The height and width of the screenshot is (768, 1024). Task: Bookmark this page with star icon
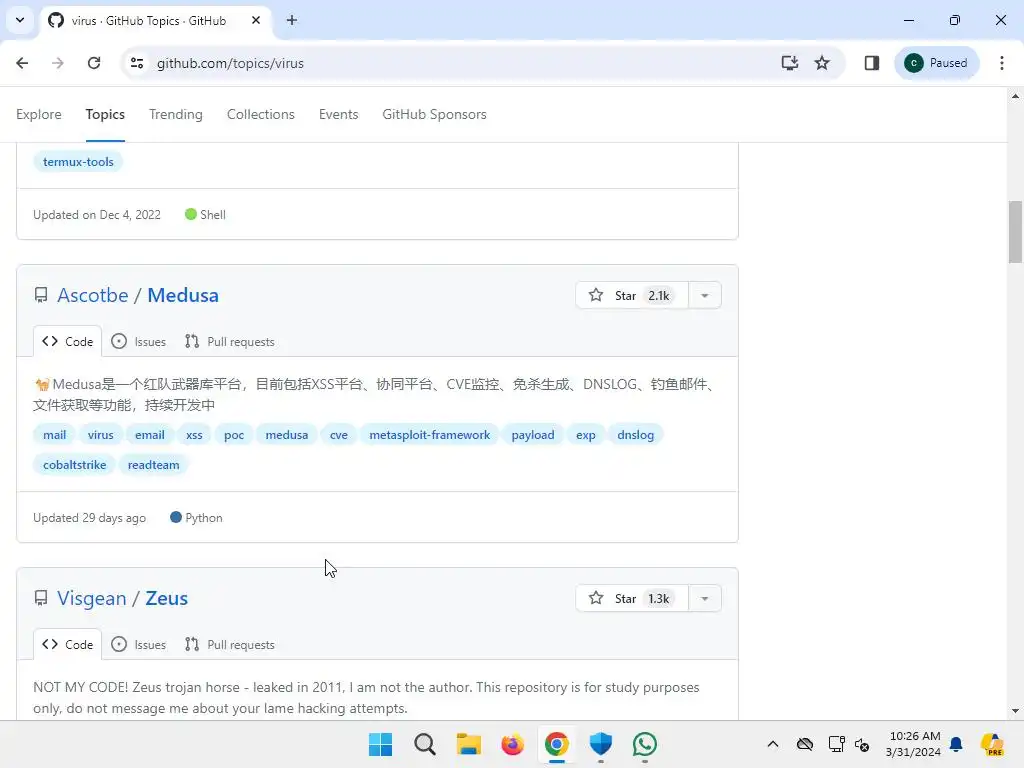[822, 63]
